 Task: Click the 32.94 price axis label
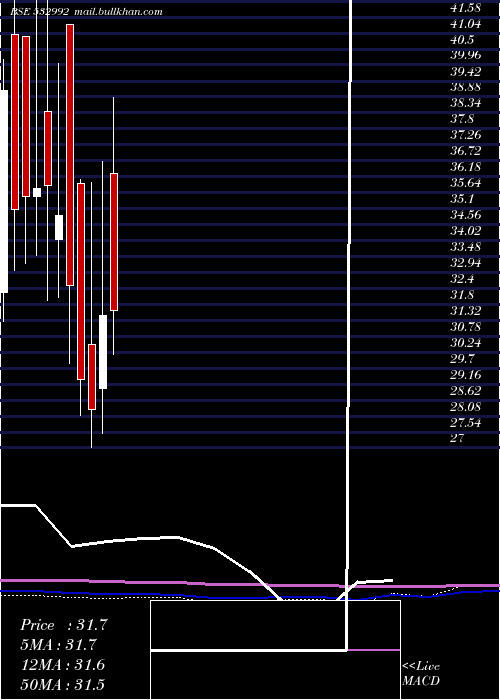click(466, 262)
